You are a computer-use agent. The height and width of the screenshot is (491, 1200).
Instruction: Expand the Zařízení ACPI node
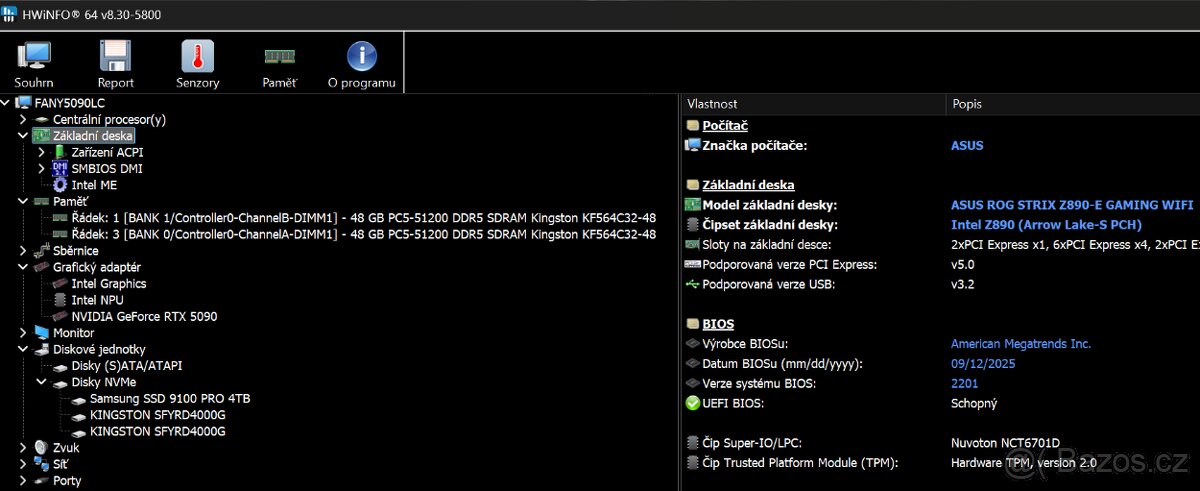click(x=41, y=152)
